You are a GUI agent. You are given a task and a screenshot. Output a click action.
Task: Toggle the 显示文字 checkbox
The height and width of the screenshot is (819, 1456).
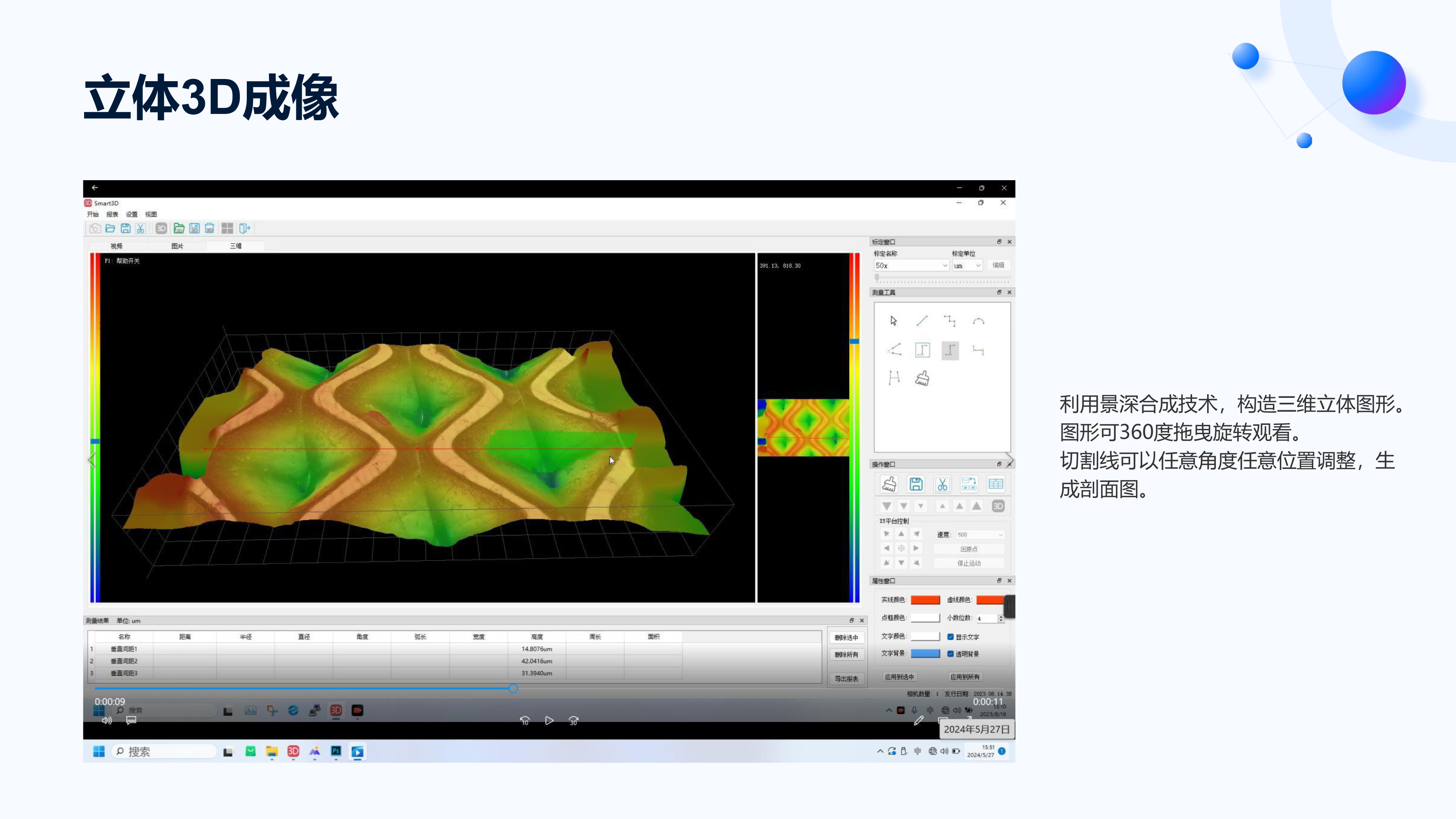coord(951,637)
